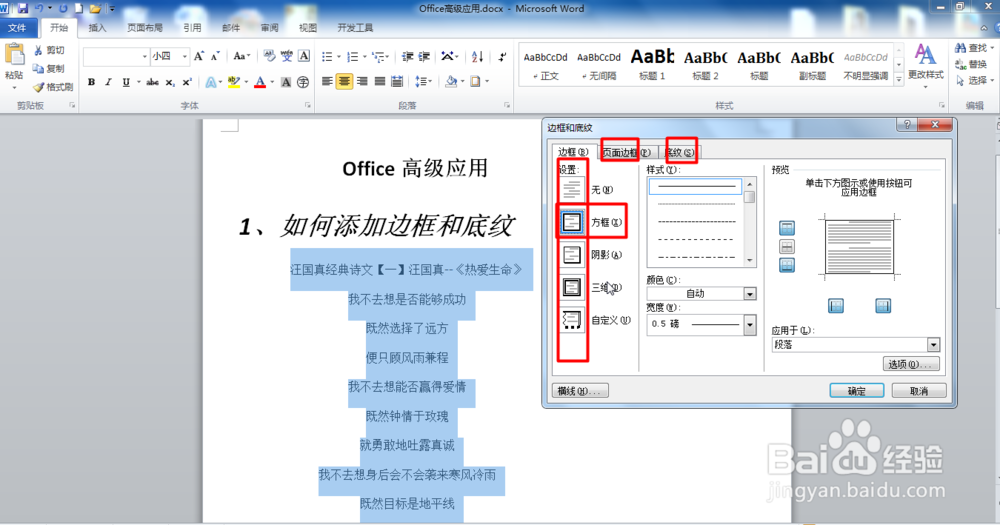This screenshot has height=525, width=1000.
Task: Open the Apply To (应用于) dropdown
Action: [x=933, y=345]
